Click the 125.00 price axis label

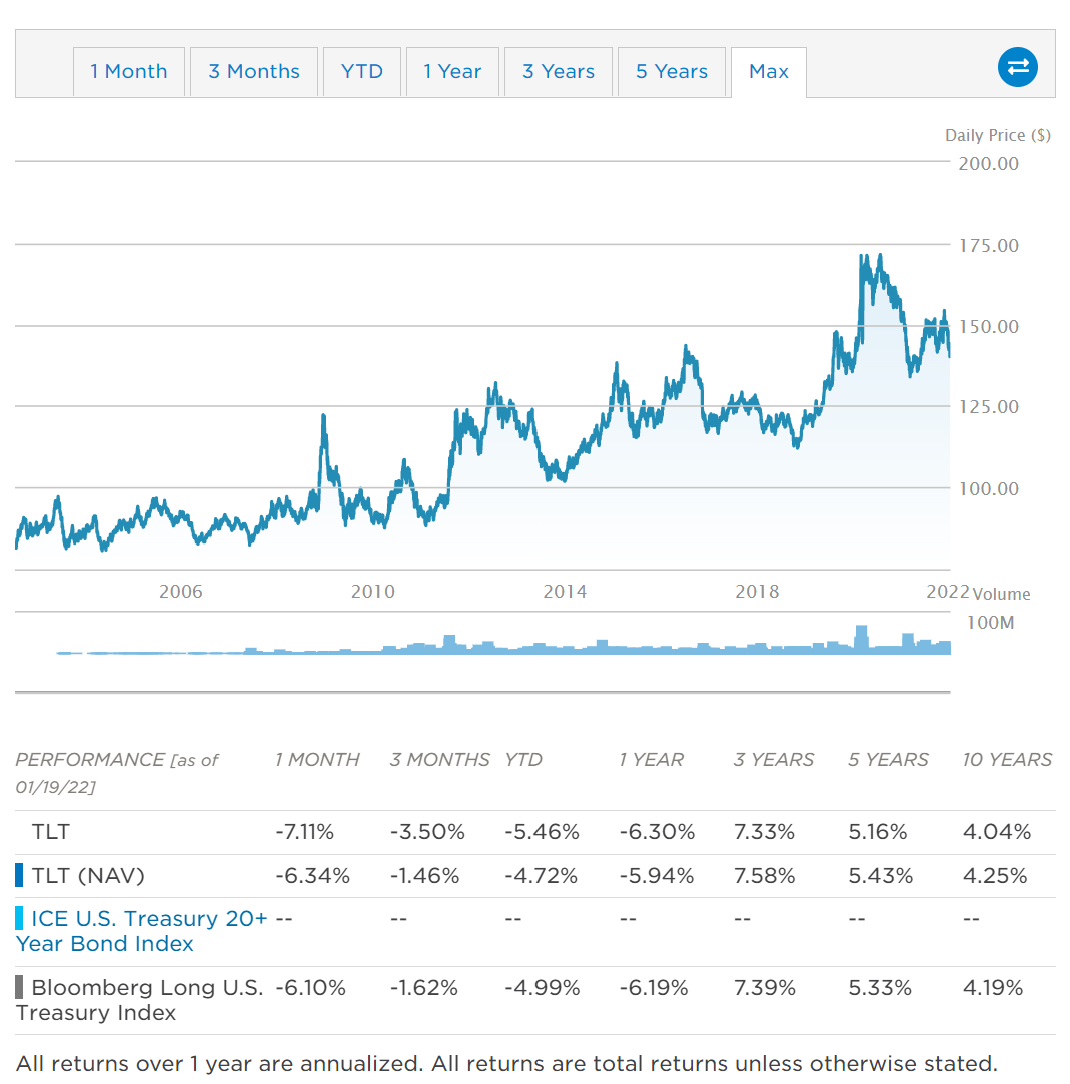(988, 406)
